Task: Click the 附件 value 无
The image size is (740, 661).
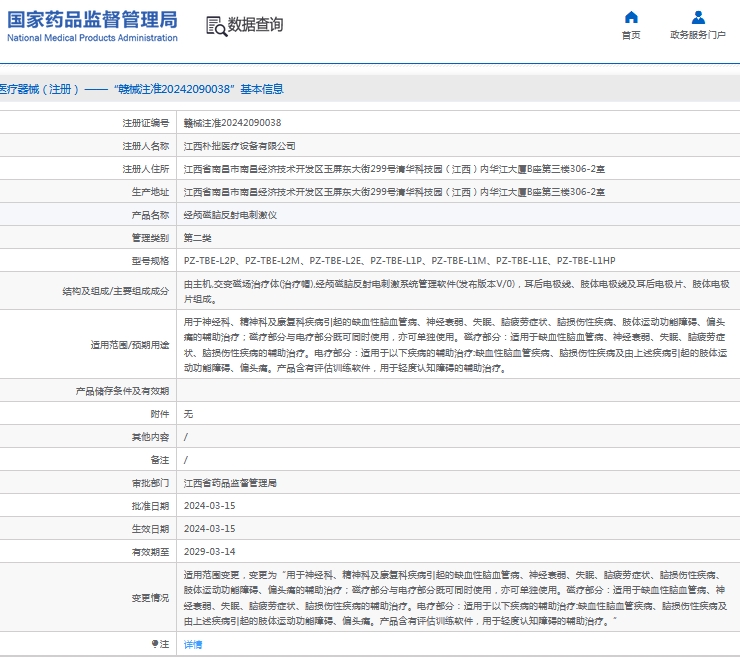Action: point(188,414)
